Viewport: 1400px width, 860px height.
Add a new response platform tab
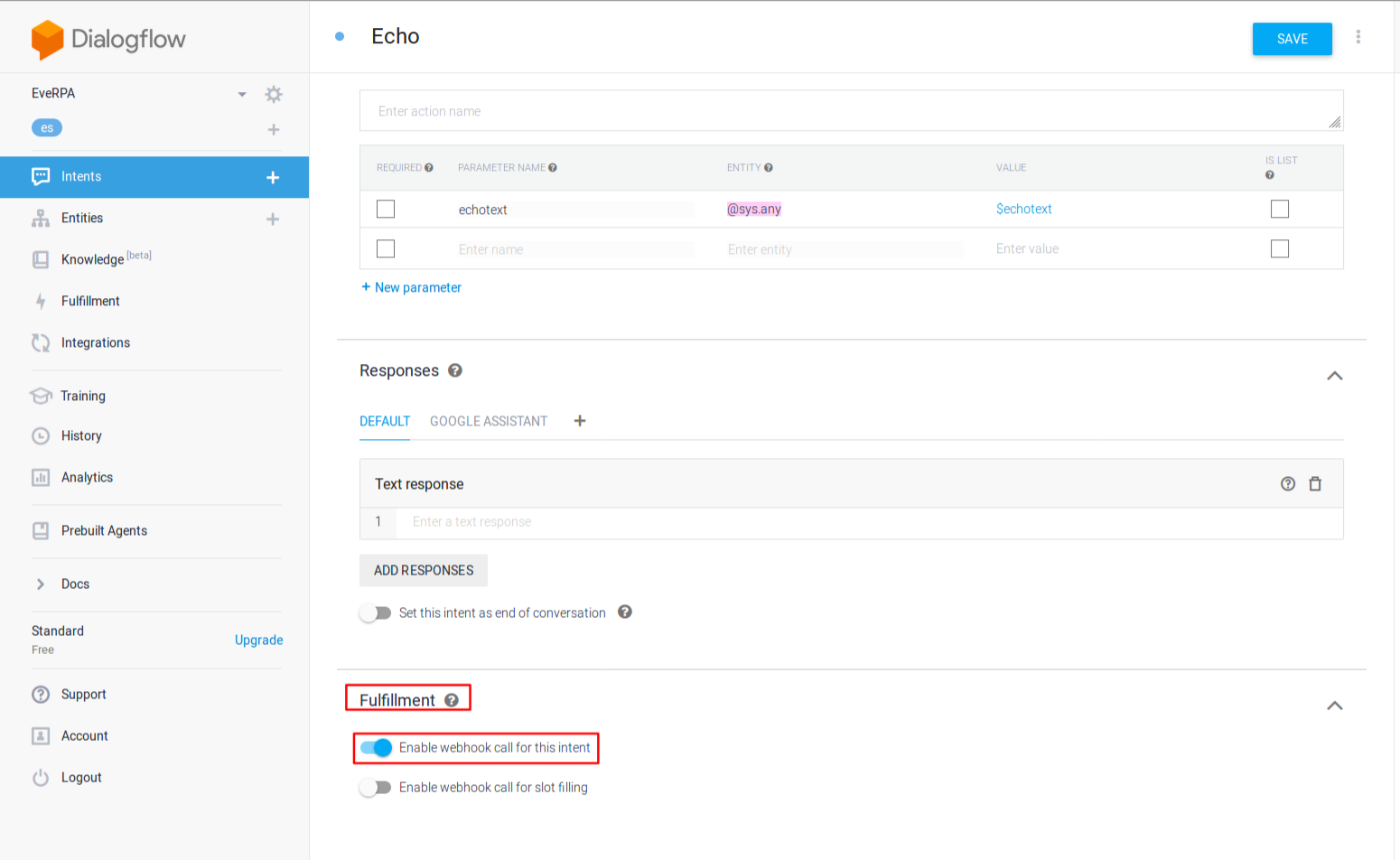580,421
